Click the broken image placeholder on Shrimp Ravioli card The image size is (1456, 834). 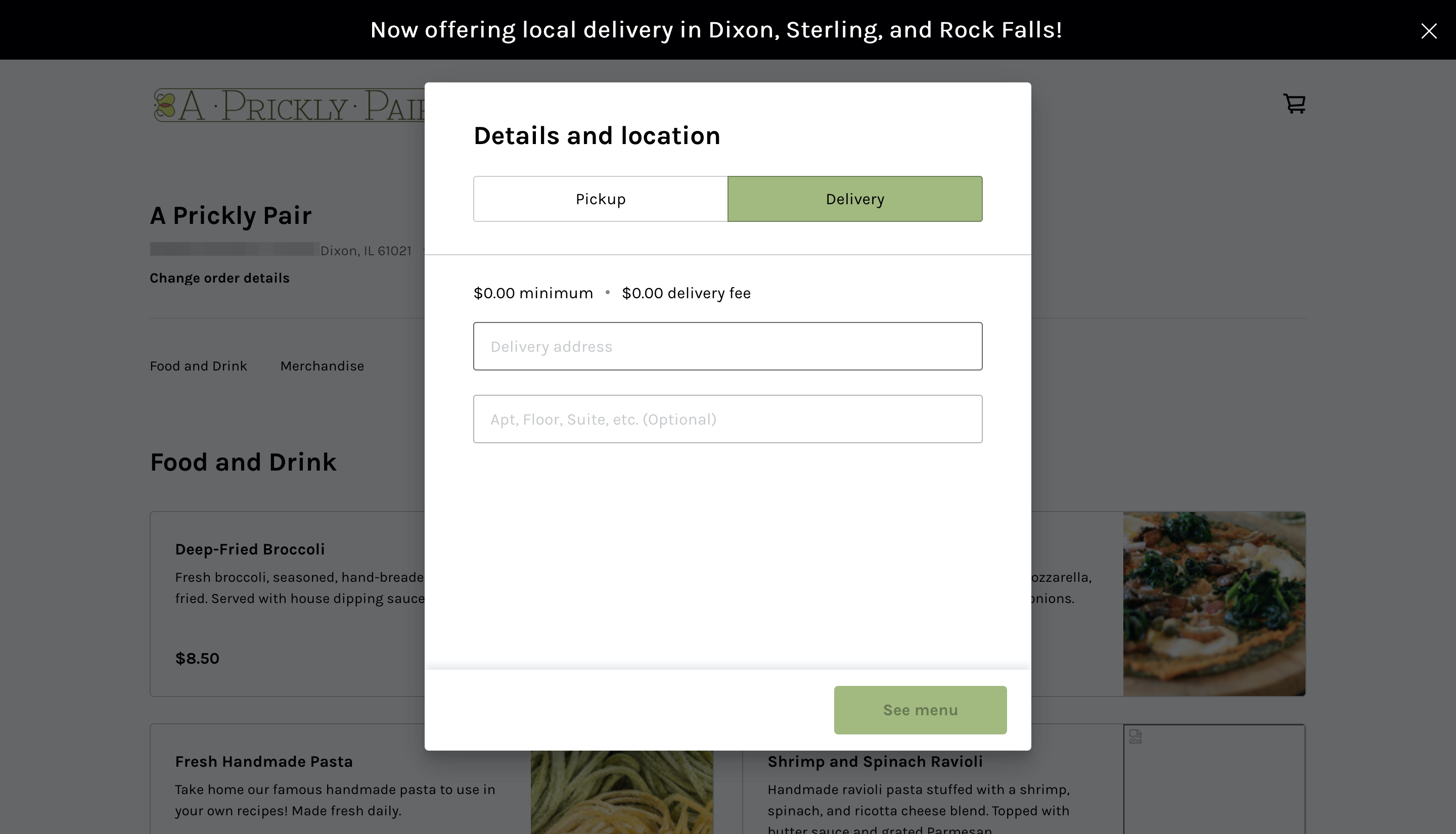tap(1135, 736)
